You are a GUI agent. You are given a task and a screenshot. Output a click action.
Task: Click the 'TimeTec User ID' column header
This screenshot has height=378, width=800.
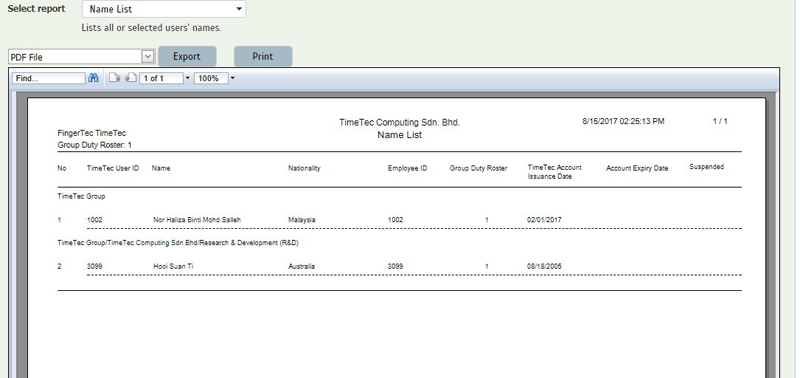[x=113, y=168]
